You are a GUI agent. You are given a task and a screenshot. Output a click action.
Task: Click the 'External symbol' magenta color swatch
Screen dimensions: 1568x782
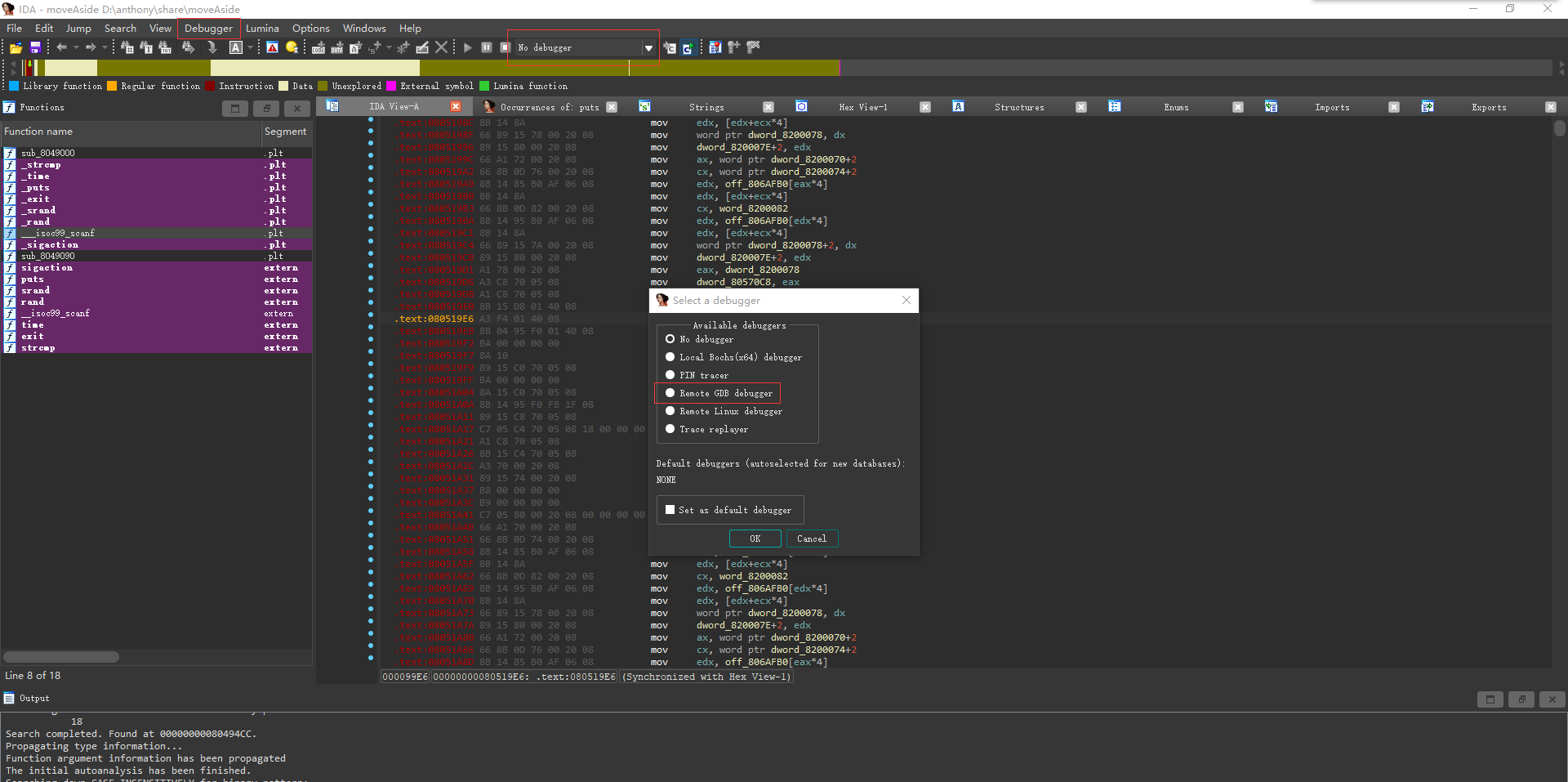pos(391,86)
